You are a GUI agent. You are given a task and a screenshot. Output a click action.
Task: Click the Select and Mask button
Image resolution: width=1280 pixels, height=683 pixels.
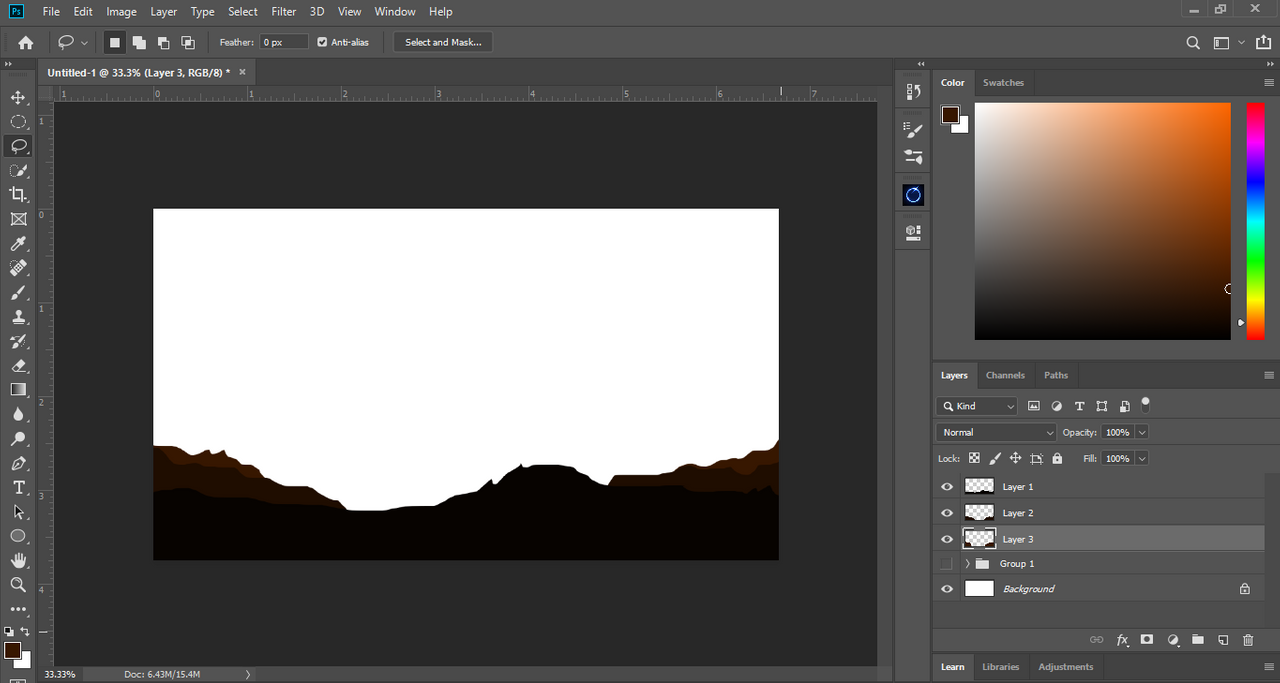[x=443, y=42]
